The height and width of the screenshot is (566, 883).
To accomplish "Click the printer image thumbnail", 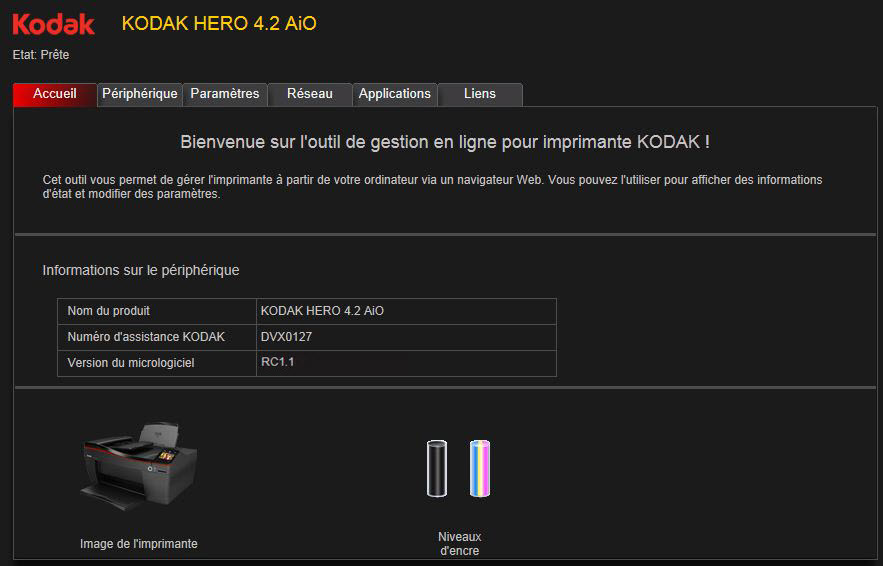I will 139,466.
